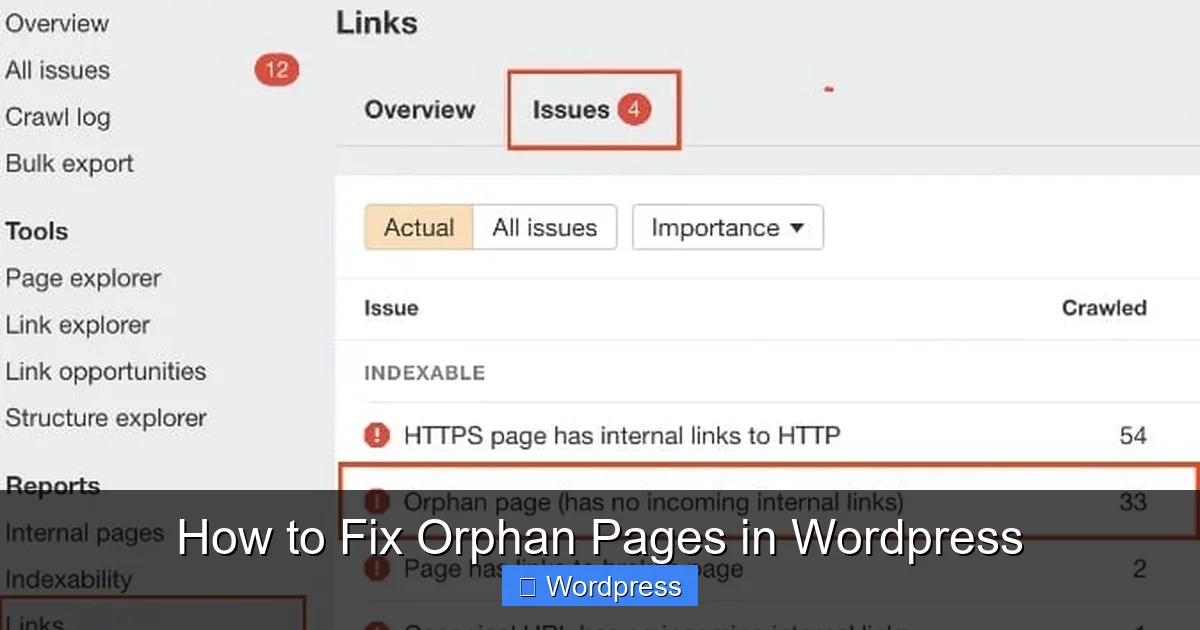
Task: Select the 'Actual' filter toggle
Action: click(419, 227)
